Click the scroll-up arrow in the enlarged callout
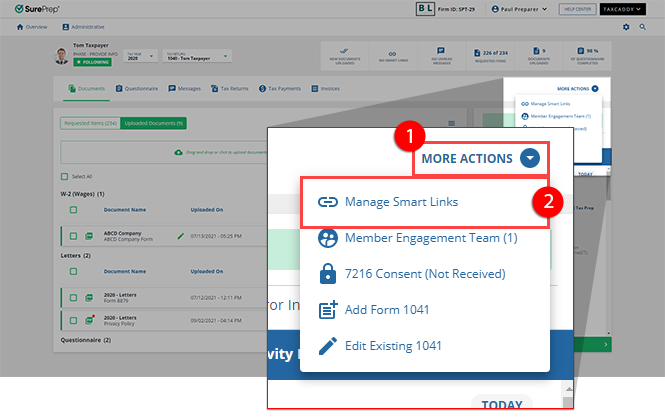 [569, 389]
